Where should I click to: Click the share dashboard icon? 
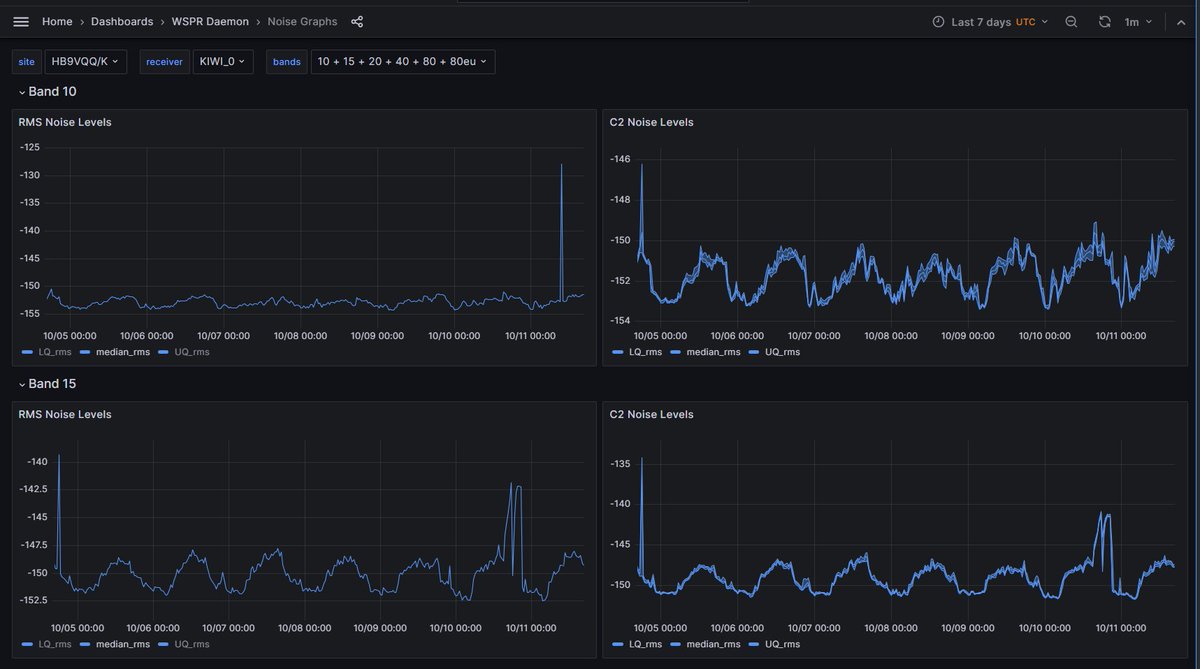coord(357,21)
